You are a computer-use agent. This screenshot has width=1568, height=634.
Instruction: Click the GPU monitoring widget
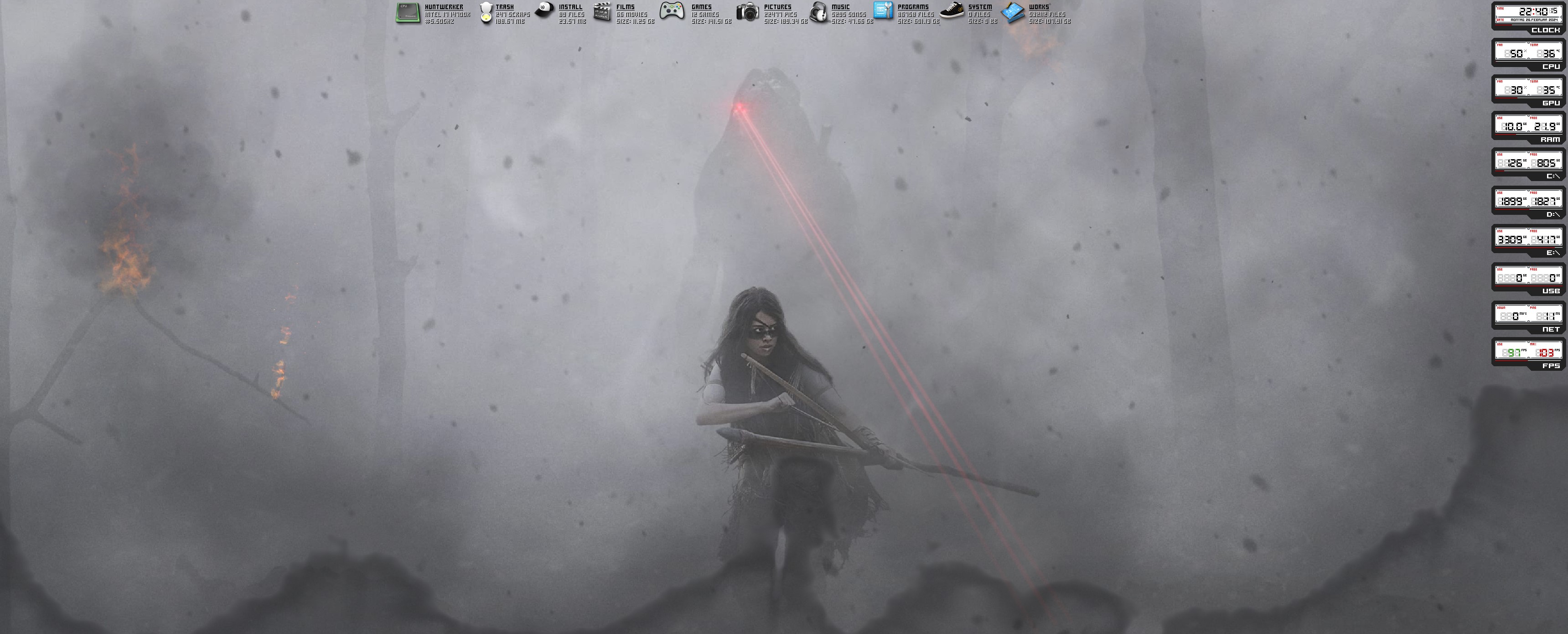pos(1528,90)
